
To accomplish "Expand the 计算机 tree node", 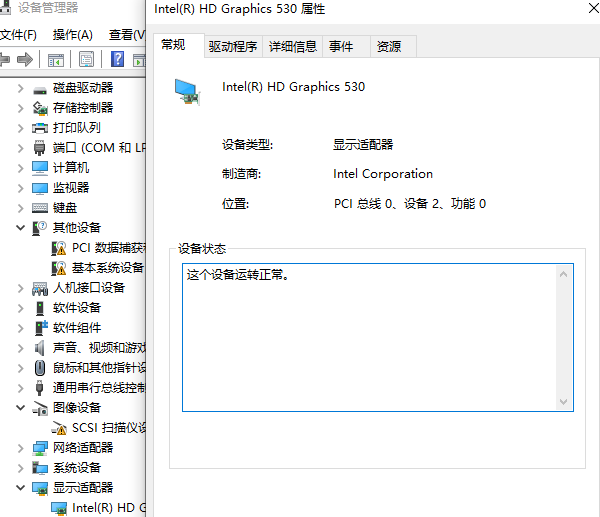I will point(21,168).
